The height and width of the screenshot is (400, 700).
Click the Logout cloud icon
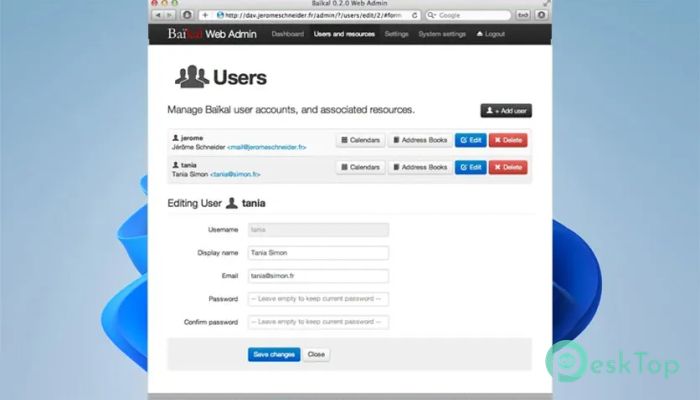pyautogui.click(x=480, y=34)
